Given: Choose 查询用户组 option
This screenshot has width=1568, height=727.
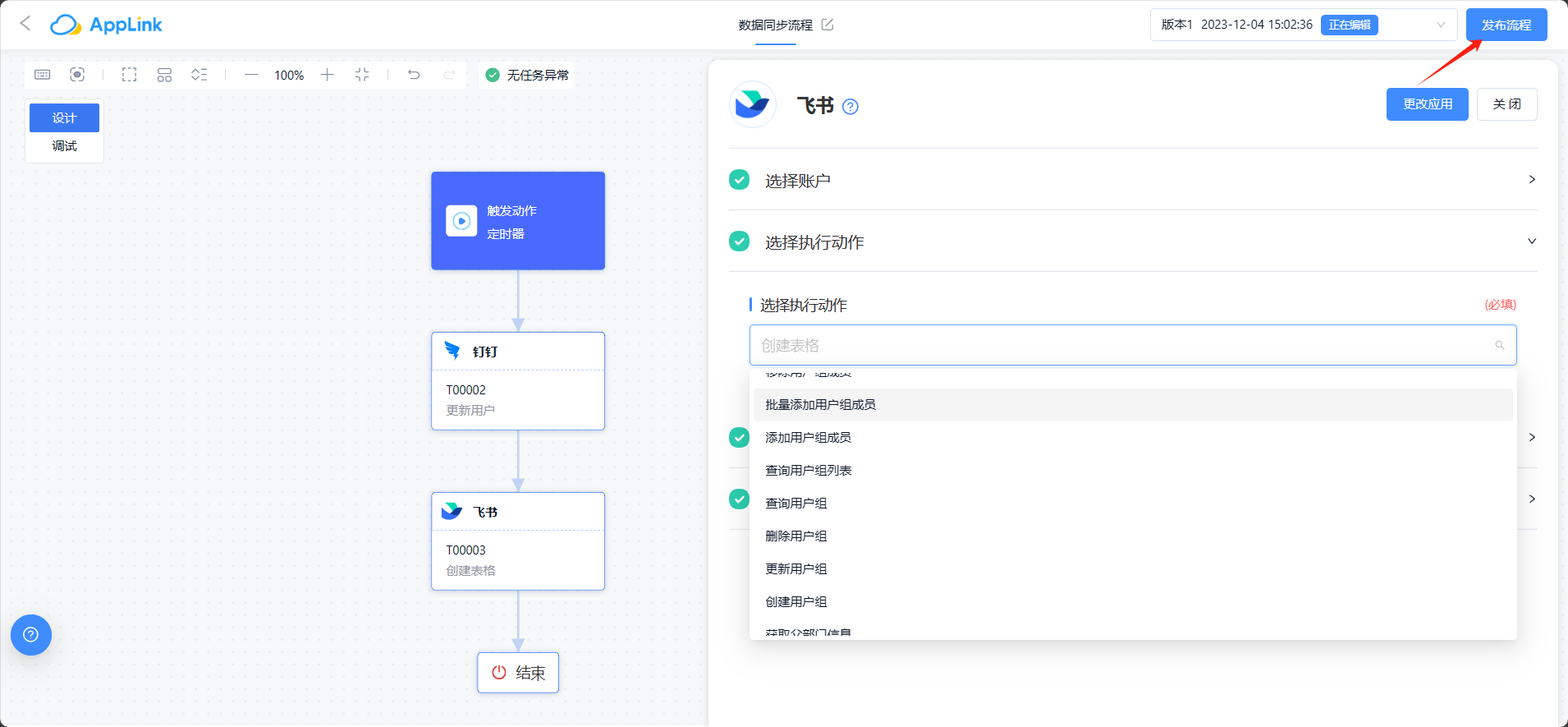Looking at the screenshot, I should (1133, 504).
